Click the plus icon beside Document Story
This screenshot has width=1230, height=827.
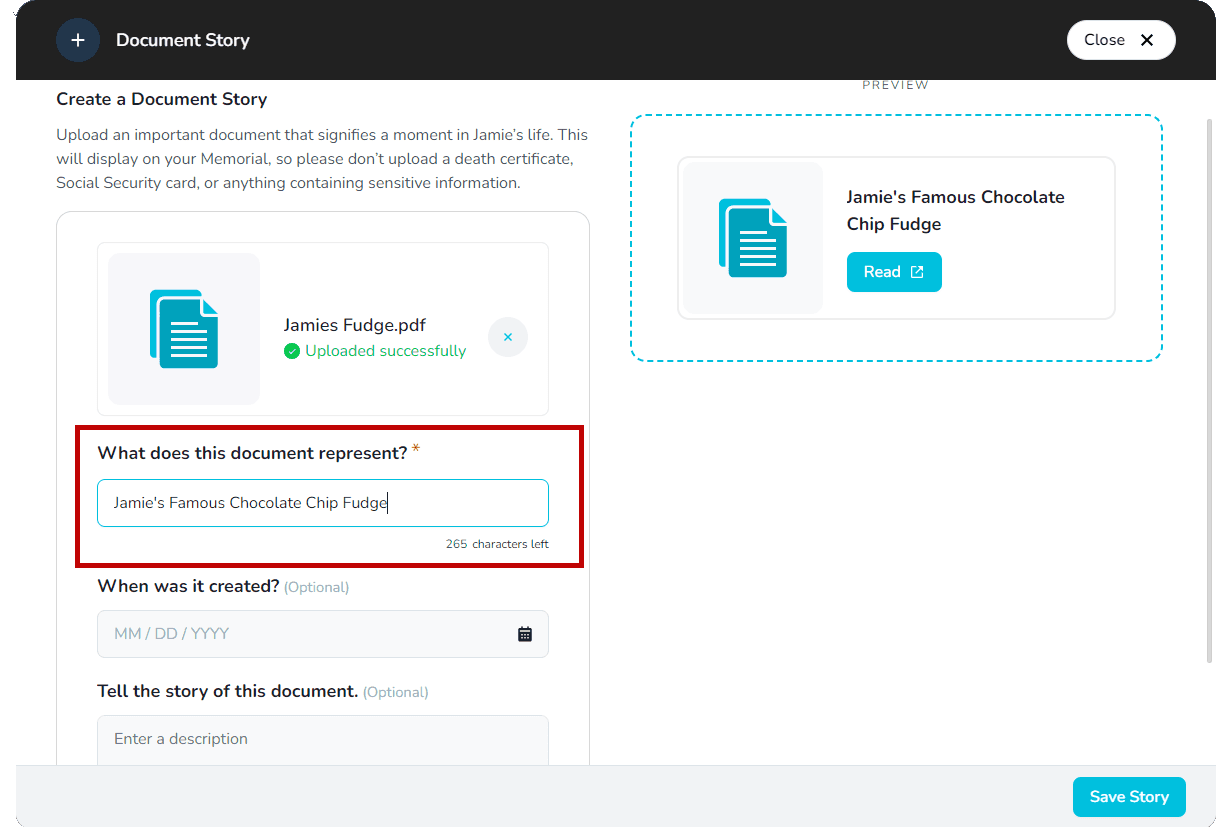(78, 40)
